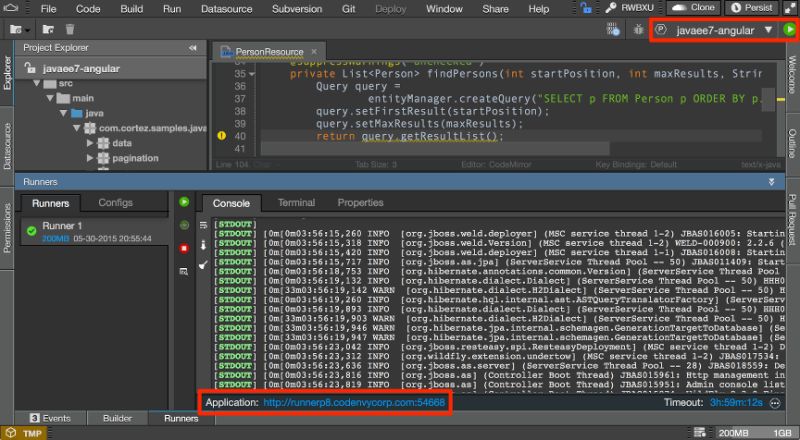
Task: Open the Code menu
Action: (88, 9)
